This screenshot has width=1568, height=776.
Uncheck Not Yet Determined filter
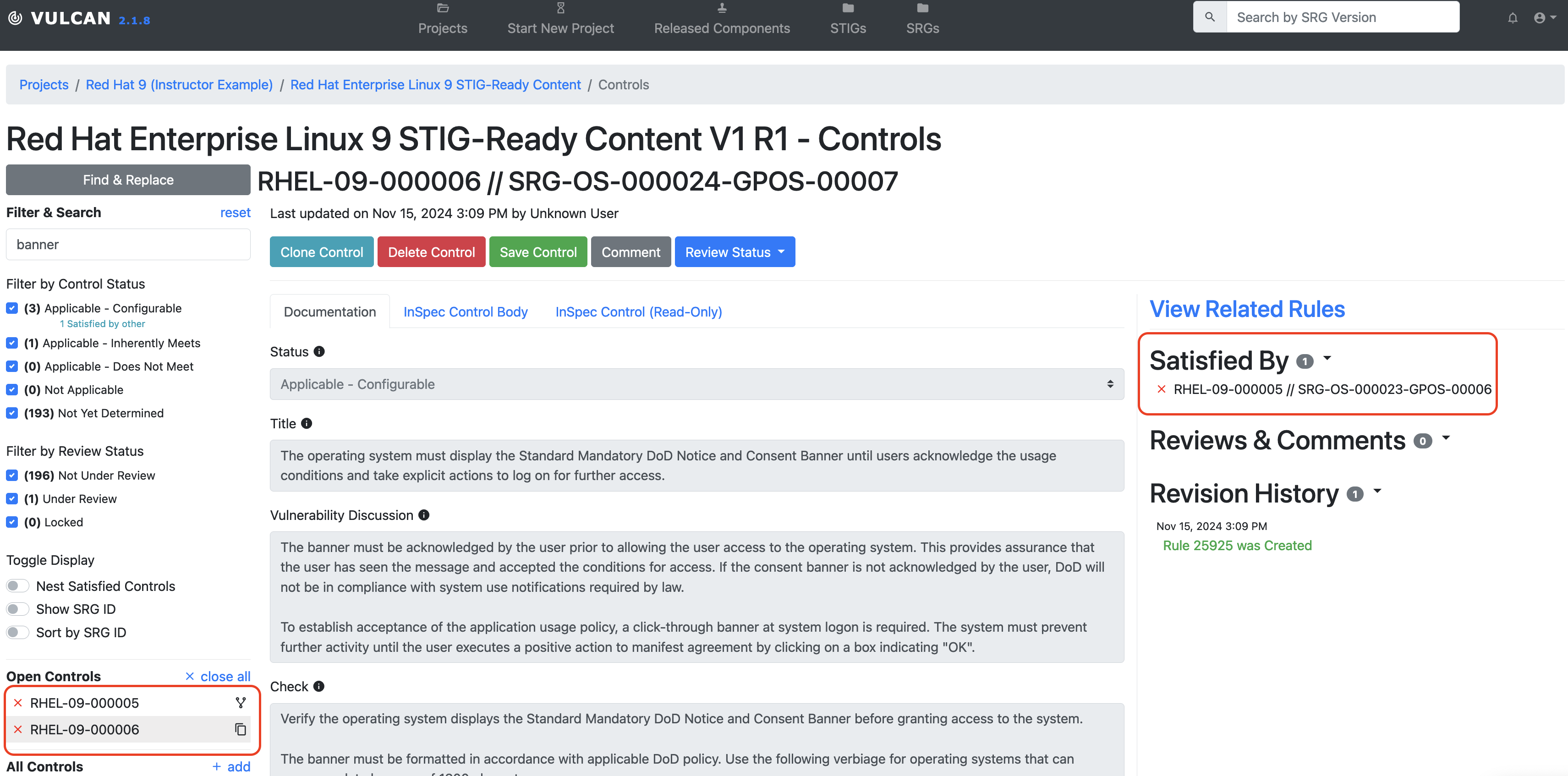(x=12, y=413)
